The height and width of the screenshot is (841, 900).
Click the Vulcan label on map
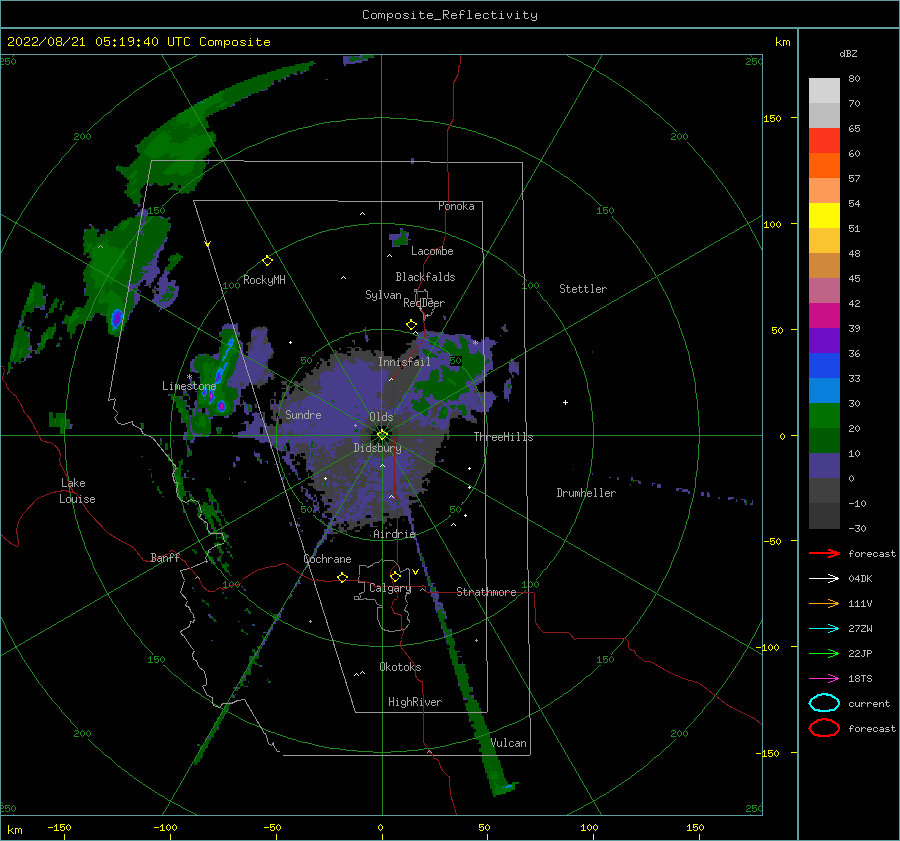(508, 743)
